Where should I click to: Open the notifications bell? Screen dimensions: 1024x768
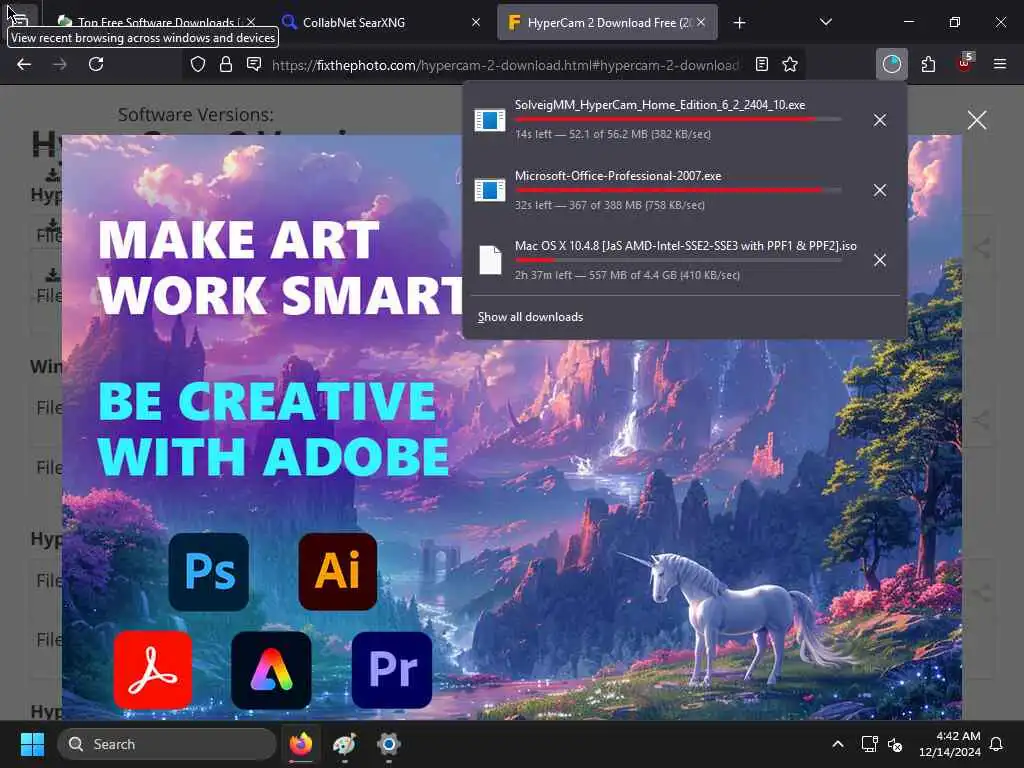click(997, 744)
